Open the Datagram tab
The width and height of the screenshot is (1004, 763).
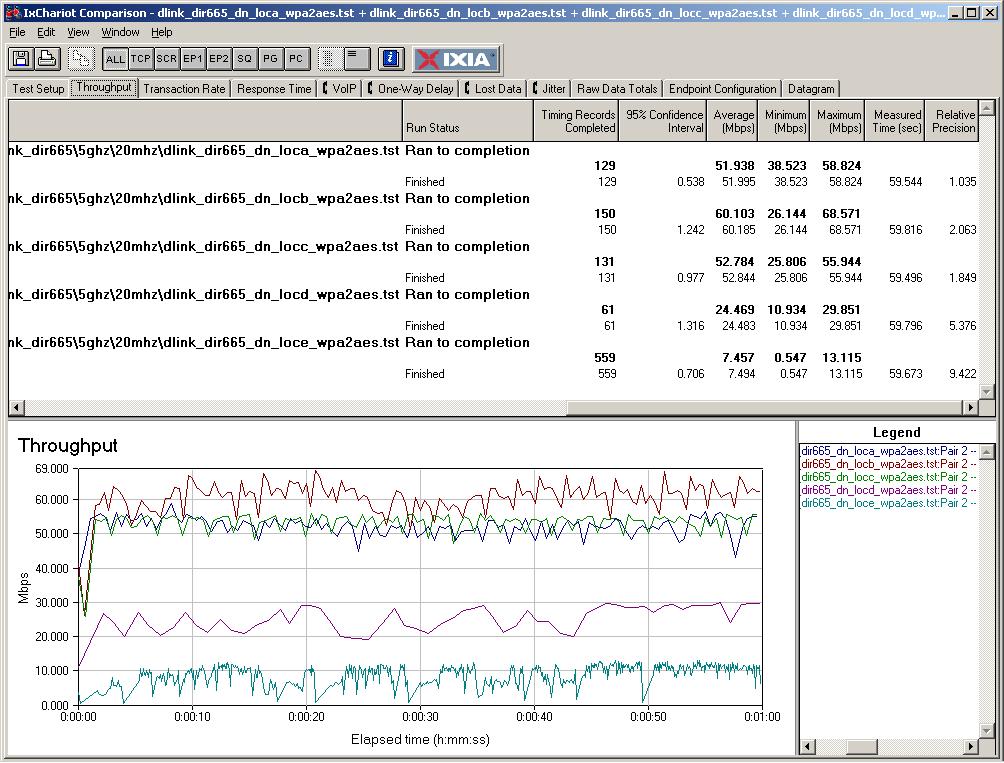point(811,89)
